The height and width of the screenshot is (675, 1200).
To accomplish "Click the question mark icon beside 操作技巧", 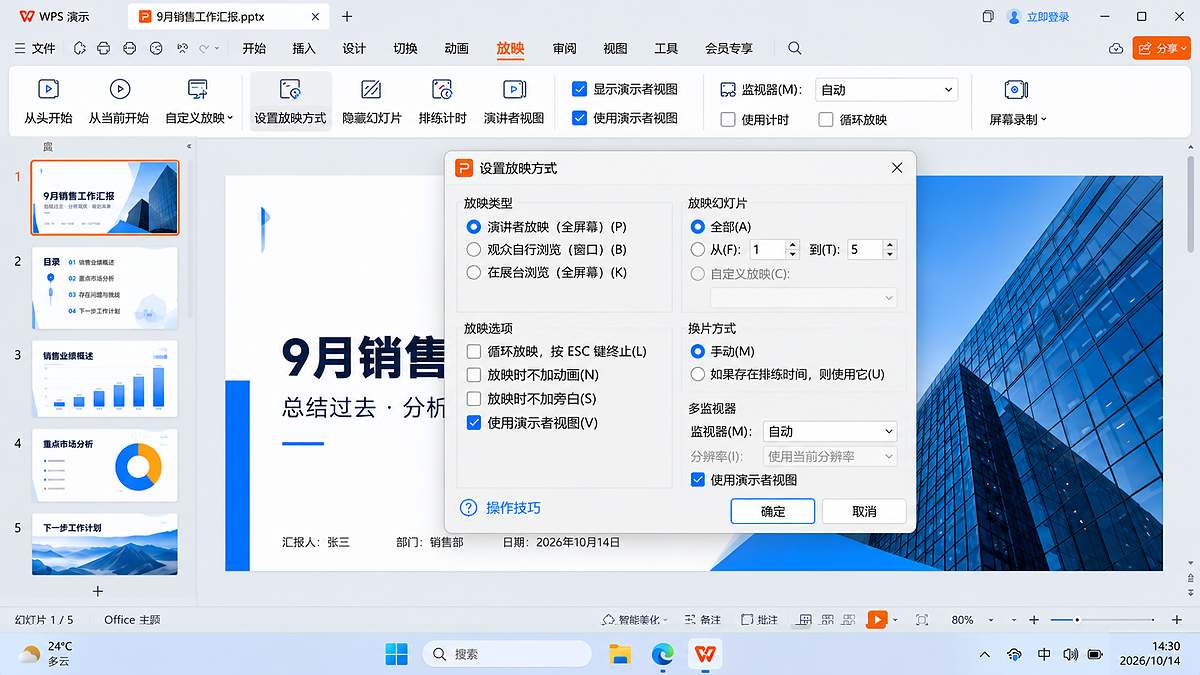I will click(x=468, y=508).
